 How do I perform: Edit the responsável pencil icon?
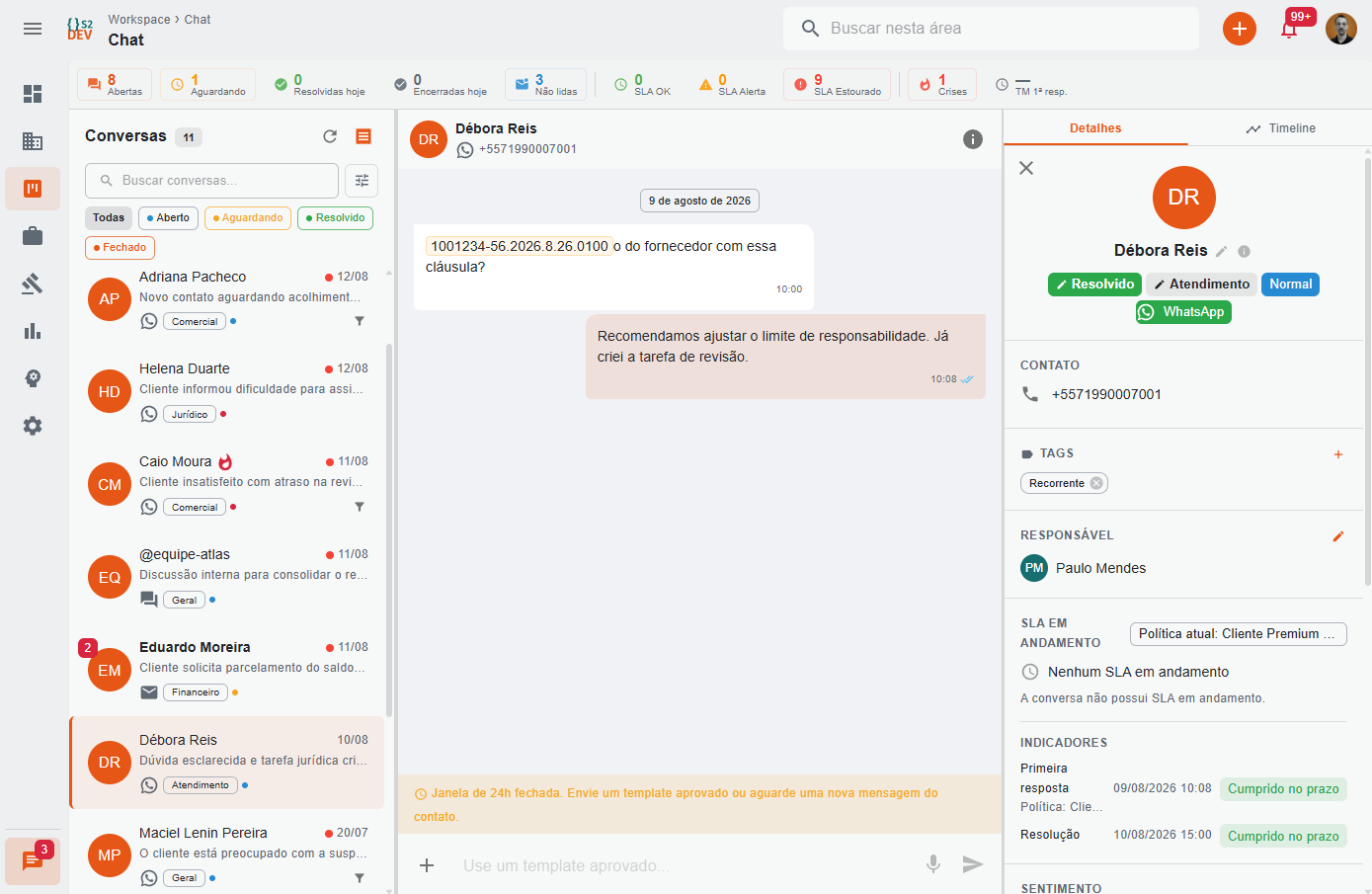[1338, 536]
